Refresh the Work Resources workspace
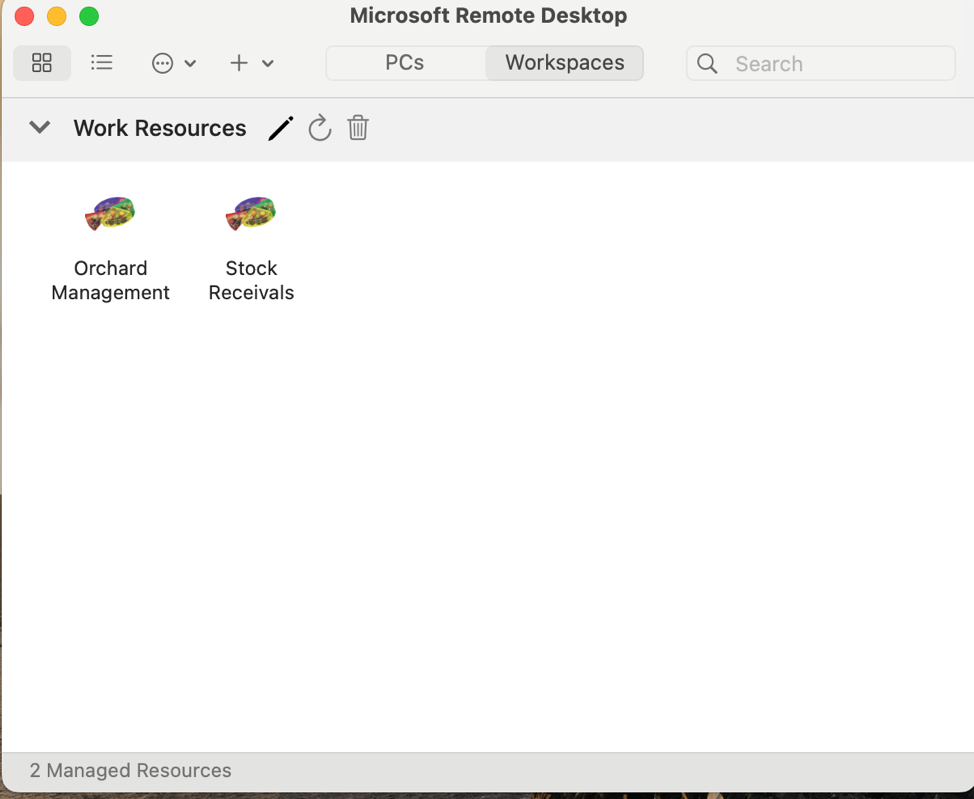The image size is (974, 799). pos(319,128)
